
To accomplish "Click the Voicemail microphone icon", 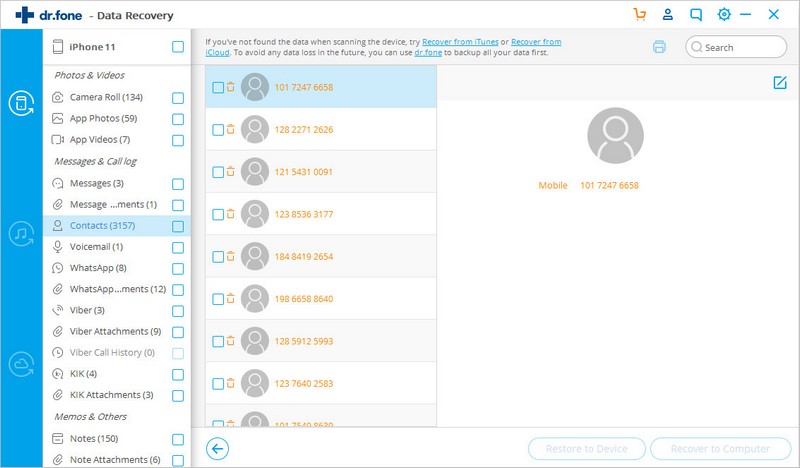I will click(x=58, y=247).
